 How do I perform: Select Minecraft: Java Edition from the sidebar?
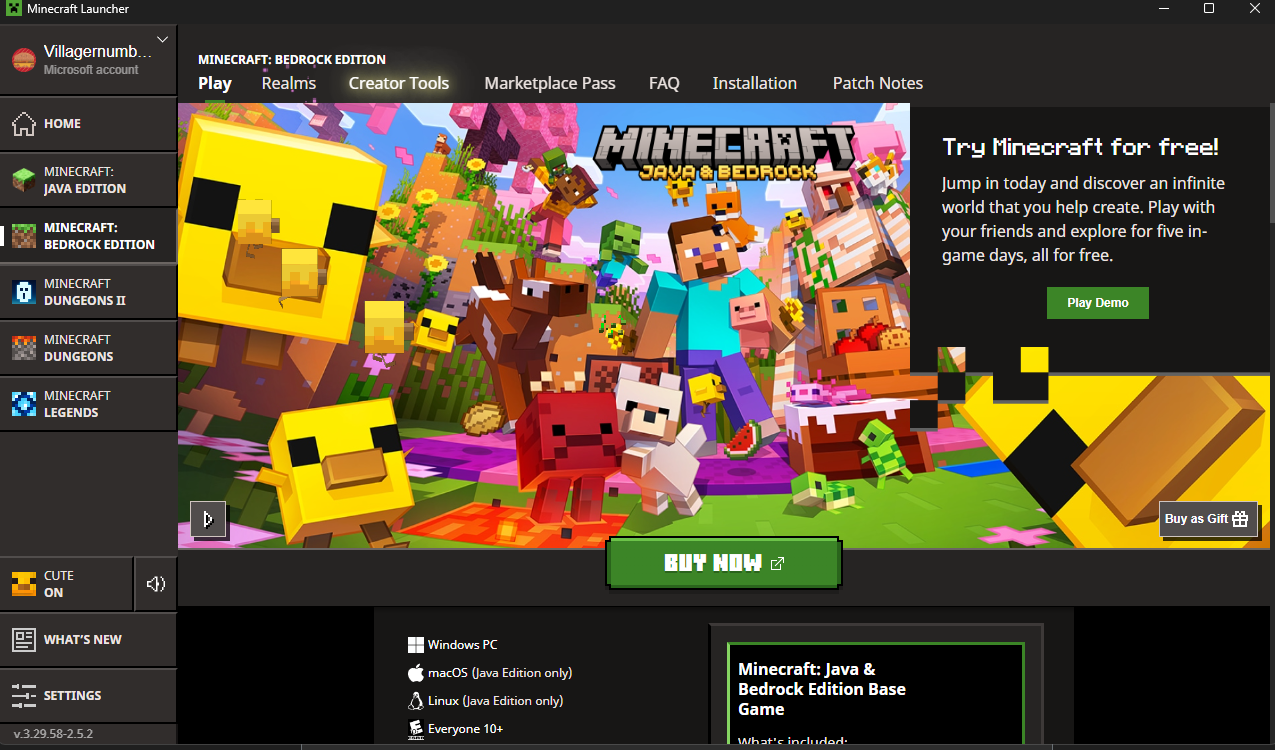(88, 180)
